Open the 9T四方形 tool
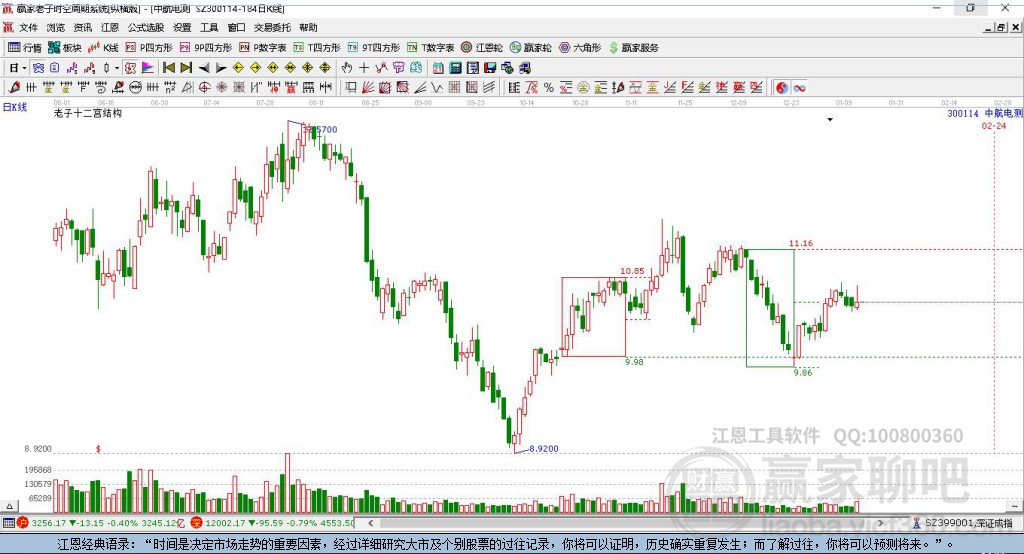 [374, 48]
